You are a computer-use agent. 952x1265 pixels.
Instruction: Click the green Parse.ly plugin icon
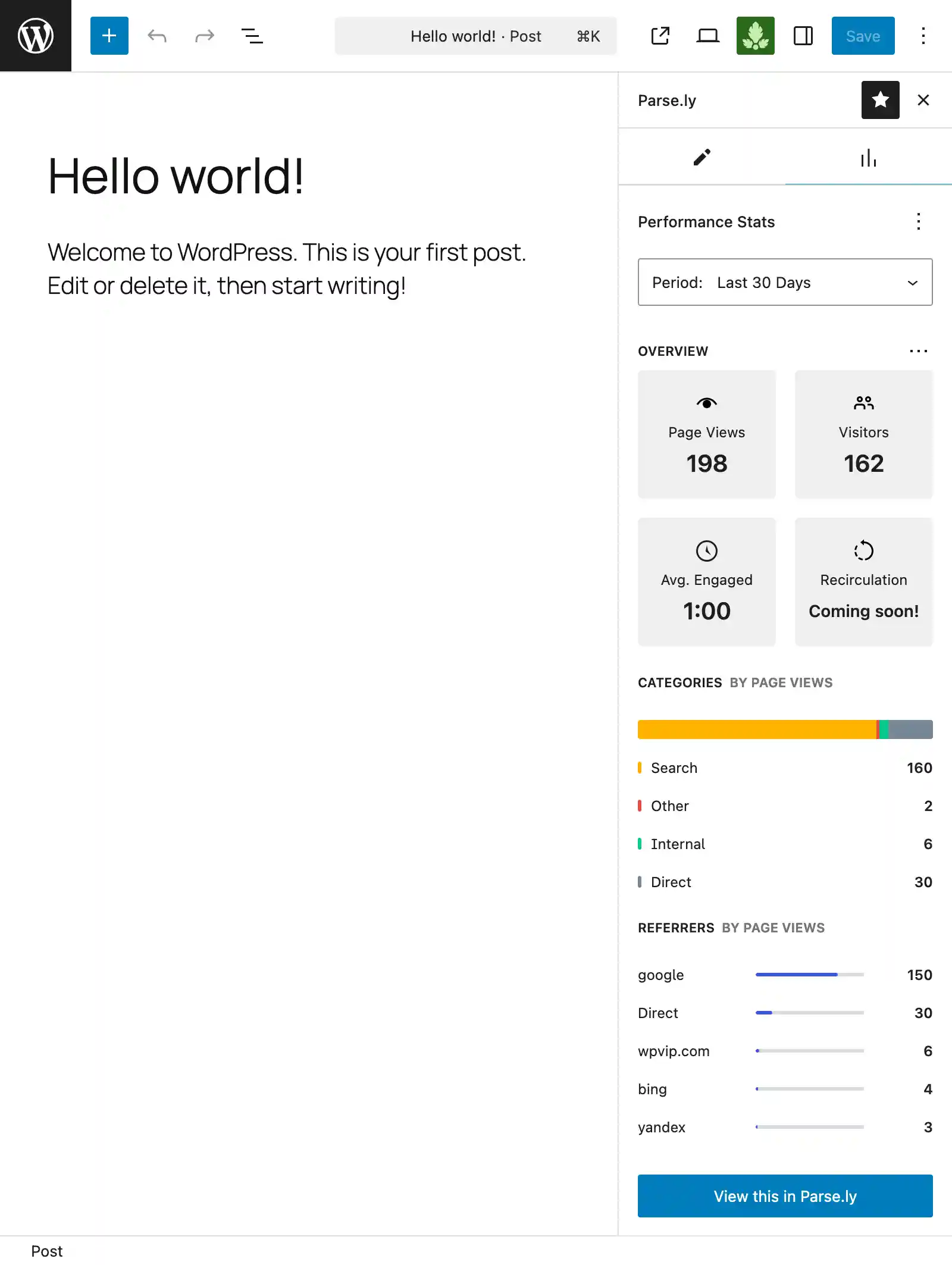756,36
